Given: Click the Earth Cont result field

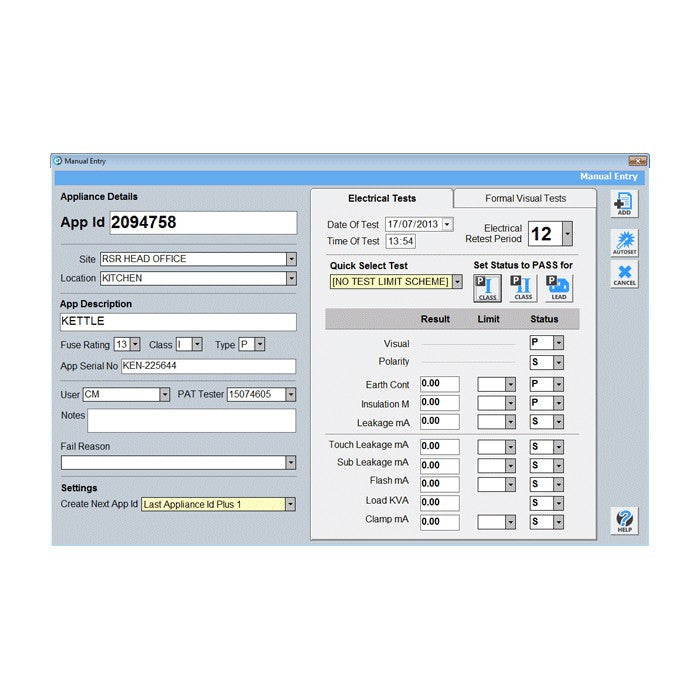Looking at the screenshot, I should click(x=439, y=384).
